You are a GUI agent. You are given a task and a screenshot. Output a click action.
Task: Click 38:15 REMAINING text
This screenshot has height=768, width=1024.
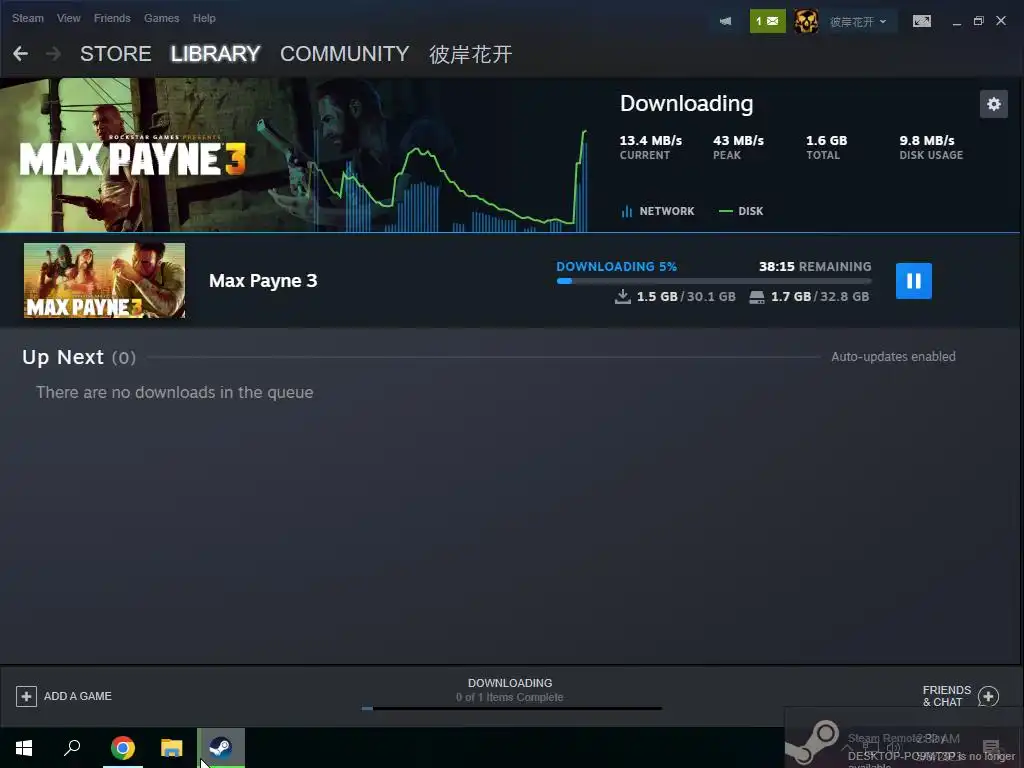click(815, 266)
